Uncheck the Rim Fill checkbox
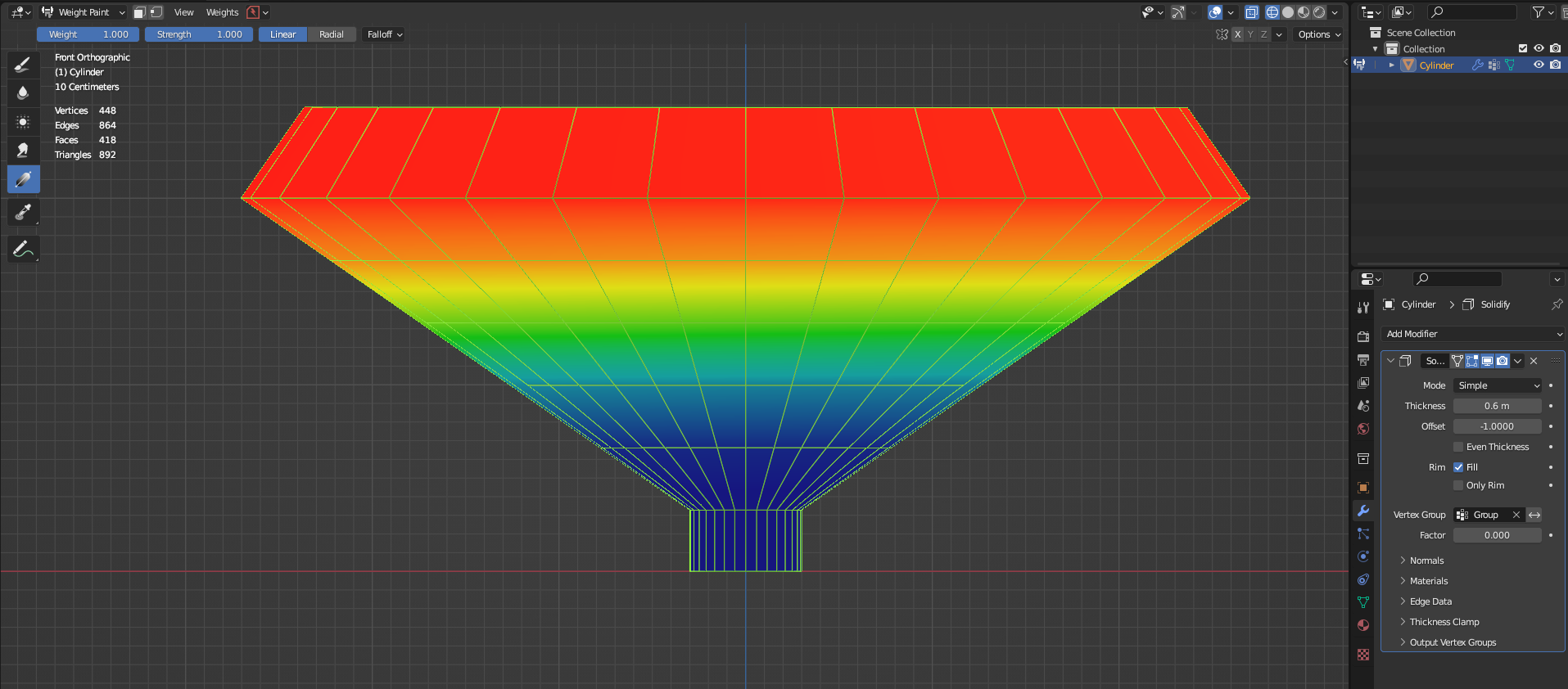The width and height of the screenshot is (1568, 689). point(1458,467)
